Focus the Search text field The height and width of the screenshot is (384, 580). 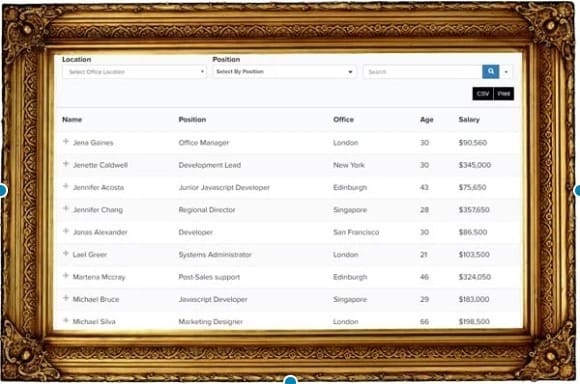coord(422,72)
